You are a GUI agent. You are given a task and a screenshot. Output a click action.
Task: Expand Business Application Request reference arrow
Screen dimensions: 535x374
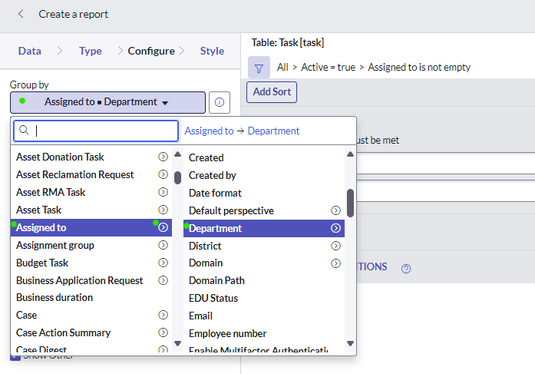click(163, 280)
